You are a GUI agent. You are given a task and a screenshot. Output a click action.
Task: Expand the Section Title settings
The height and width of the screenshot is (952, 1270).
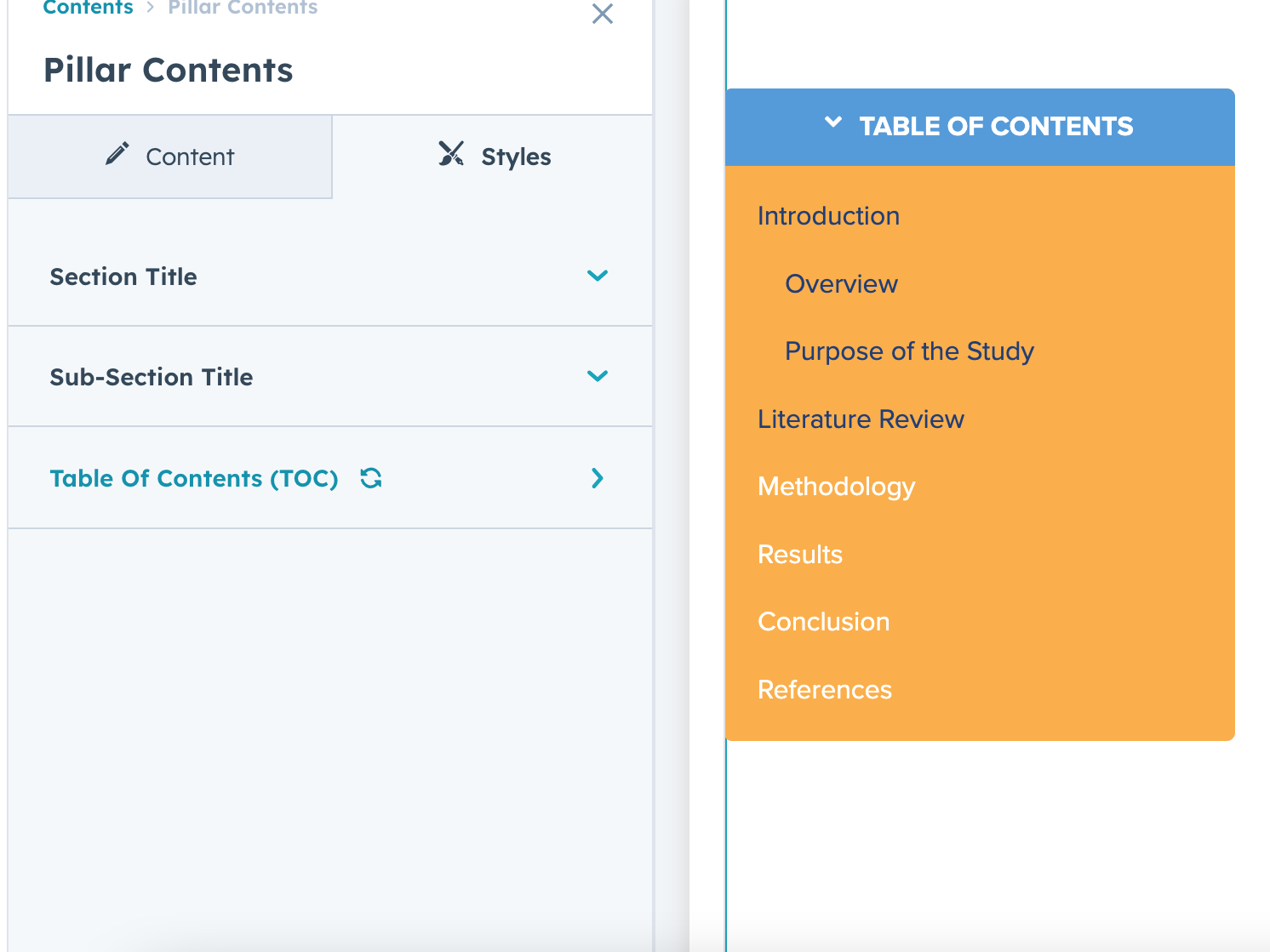coord(598,276)
